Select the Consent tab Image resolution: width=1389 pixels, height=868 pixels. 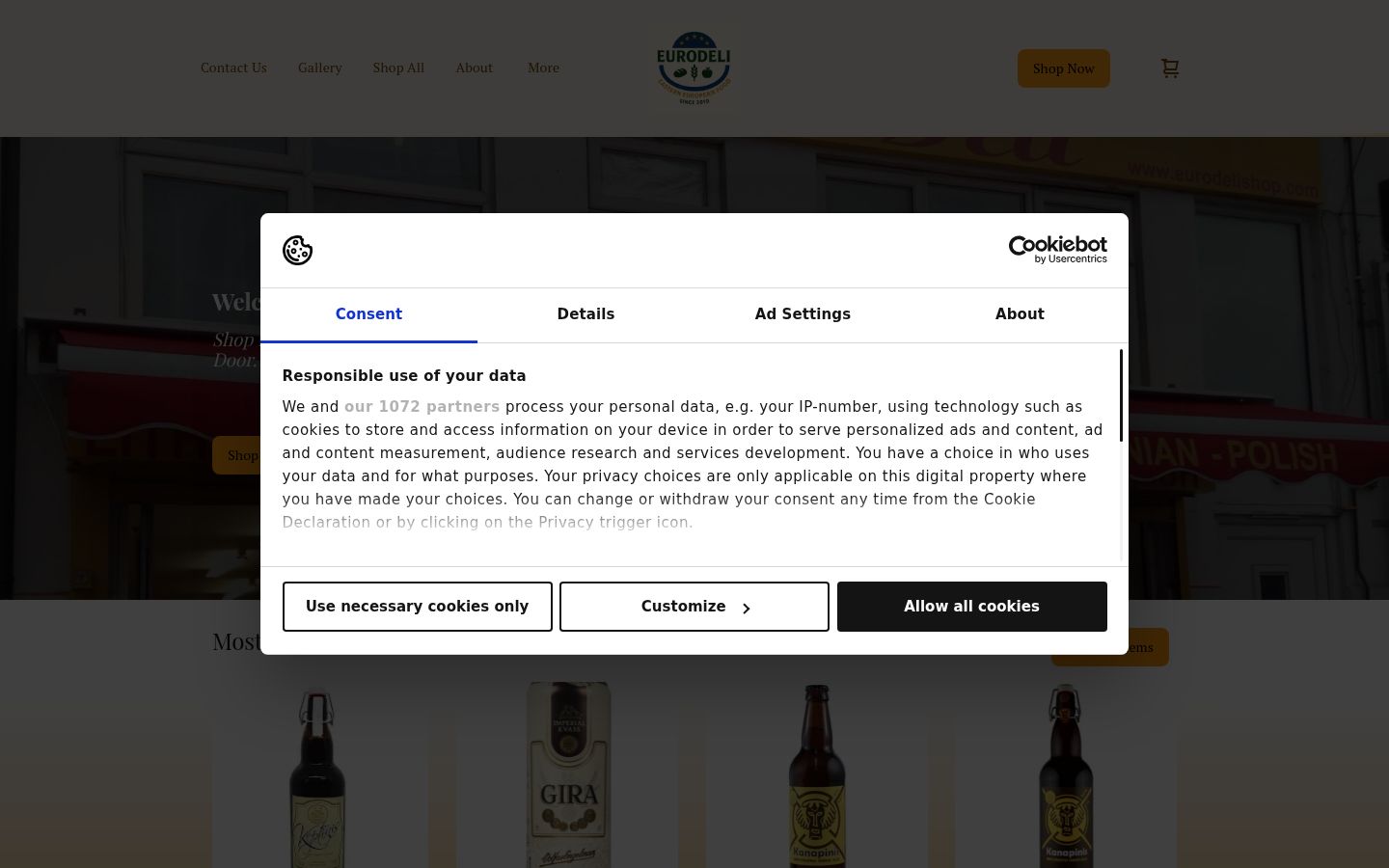click(x=368, y=314)
